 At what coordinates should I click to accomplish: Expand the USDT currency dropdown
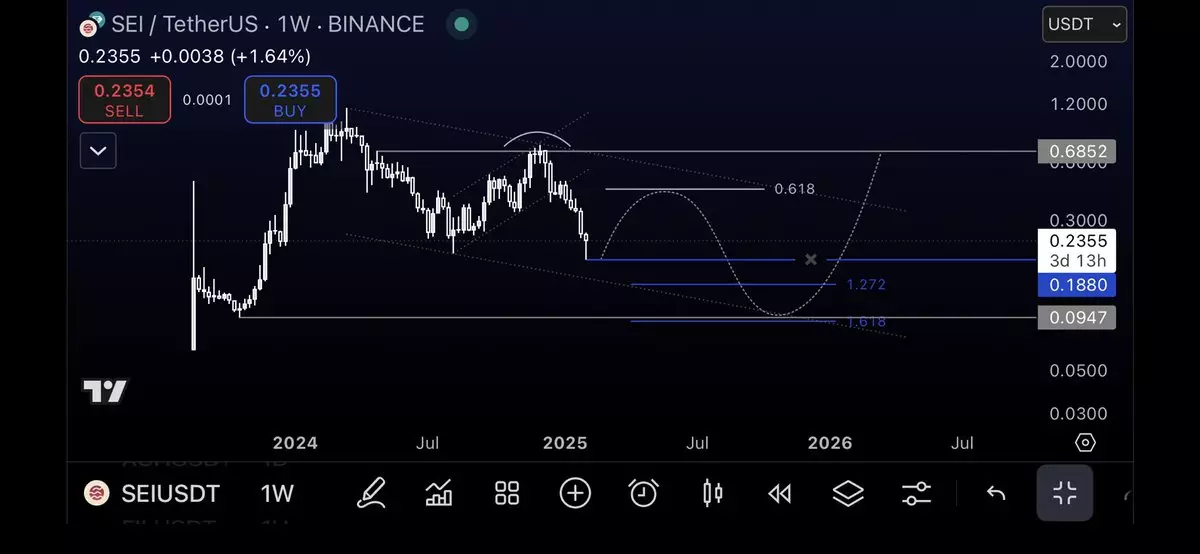[1084, 24]
